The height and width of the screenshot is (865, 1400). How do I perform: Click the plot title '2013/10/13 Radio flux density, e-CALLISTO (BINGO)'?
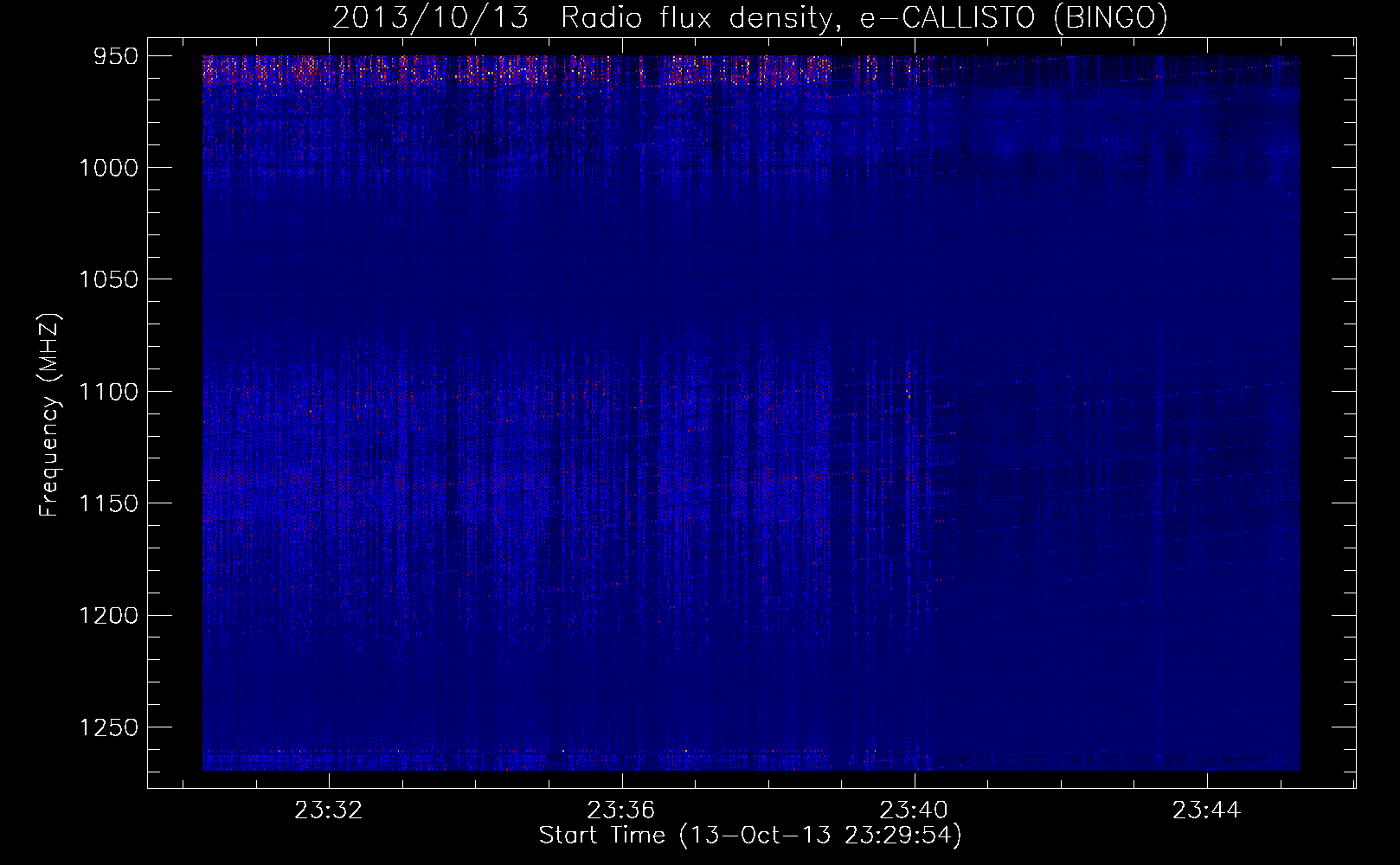750,18
